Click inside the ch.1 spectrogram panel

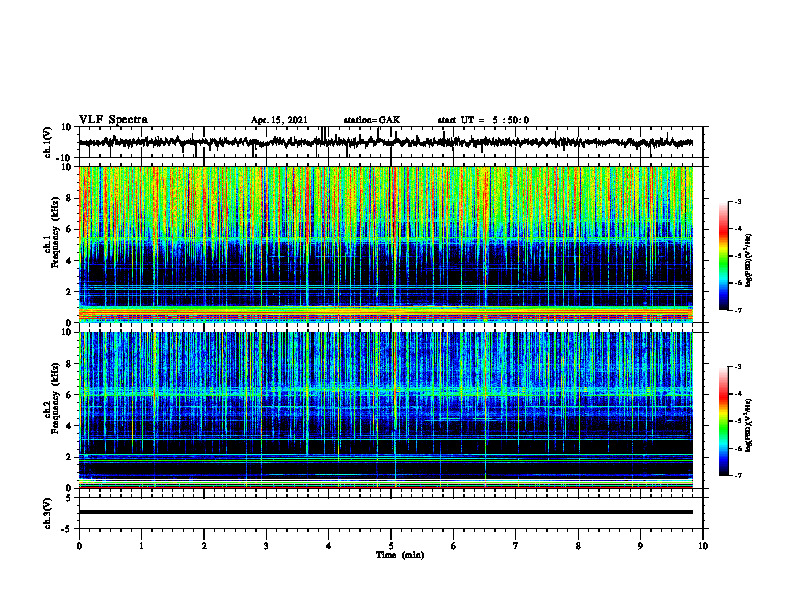click(x=386, y=244)
